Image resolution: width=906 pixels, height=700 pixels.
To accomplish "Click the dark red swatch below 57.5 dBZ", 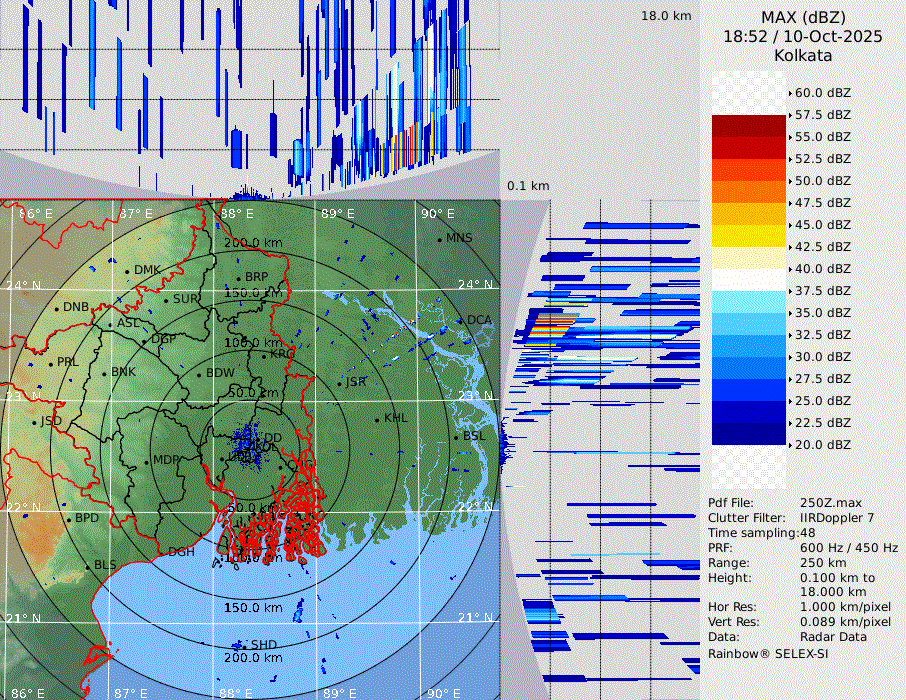I will [749, 126].
